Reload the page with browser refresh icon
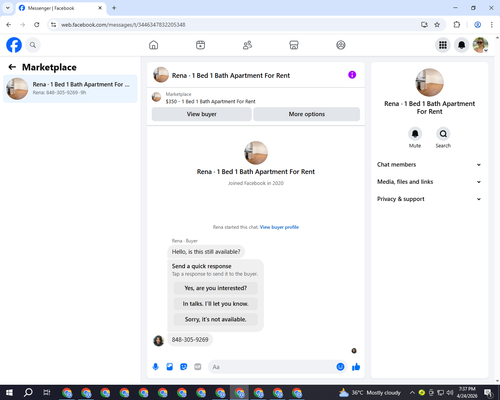 tap(37, 25)
